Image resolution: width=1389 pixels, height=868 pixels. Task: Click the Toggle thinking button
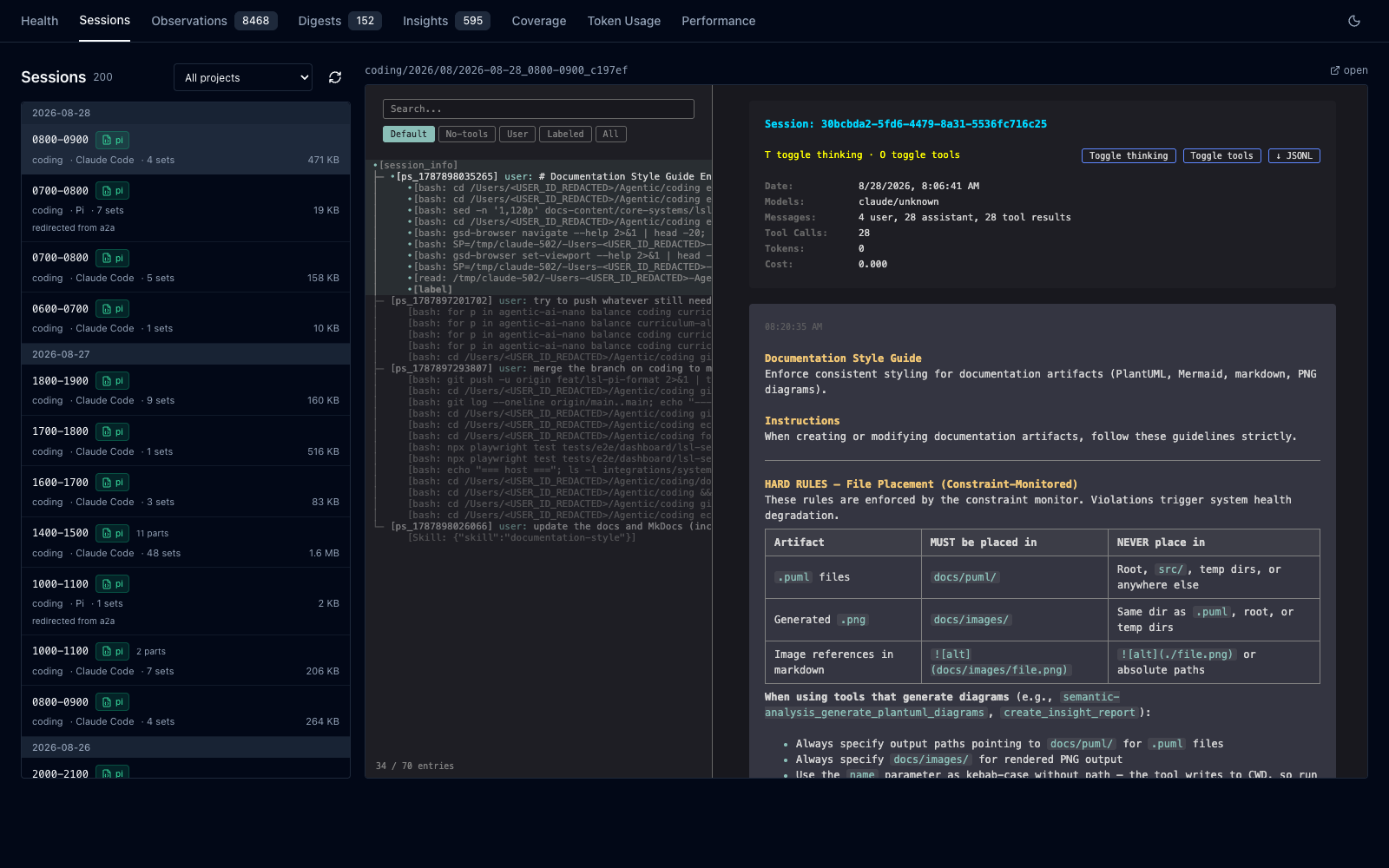point(1129,156)
